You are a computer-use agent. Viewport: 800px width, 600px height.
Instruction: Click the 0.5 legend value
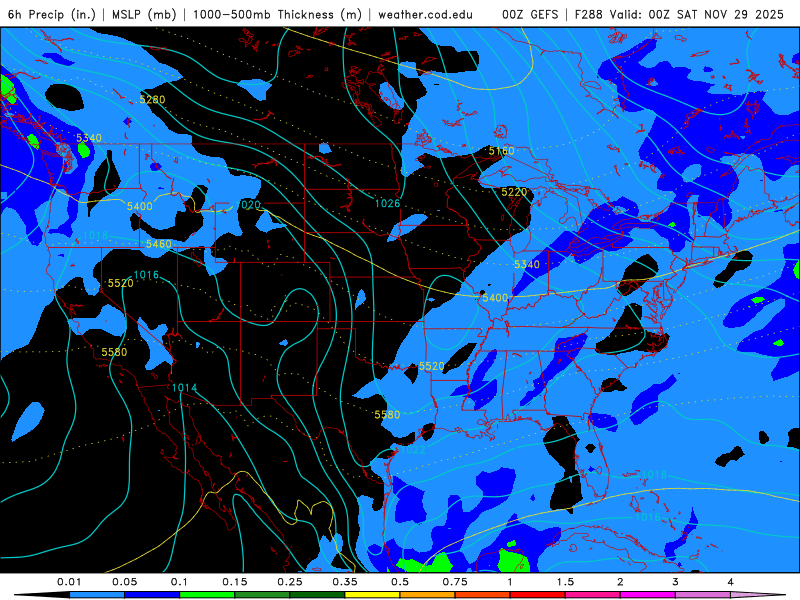pyautogui.click(x=400, y=582)
